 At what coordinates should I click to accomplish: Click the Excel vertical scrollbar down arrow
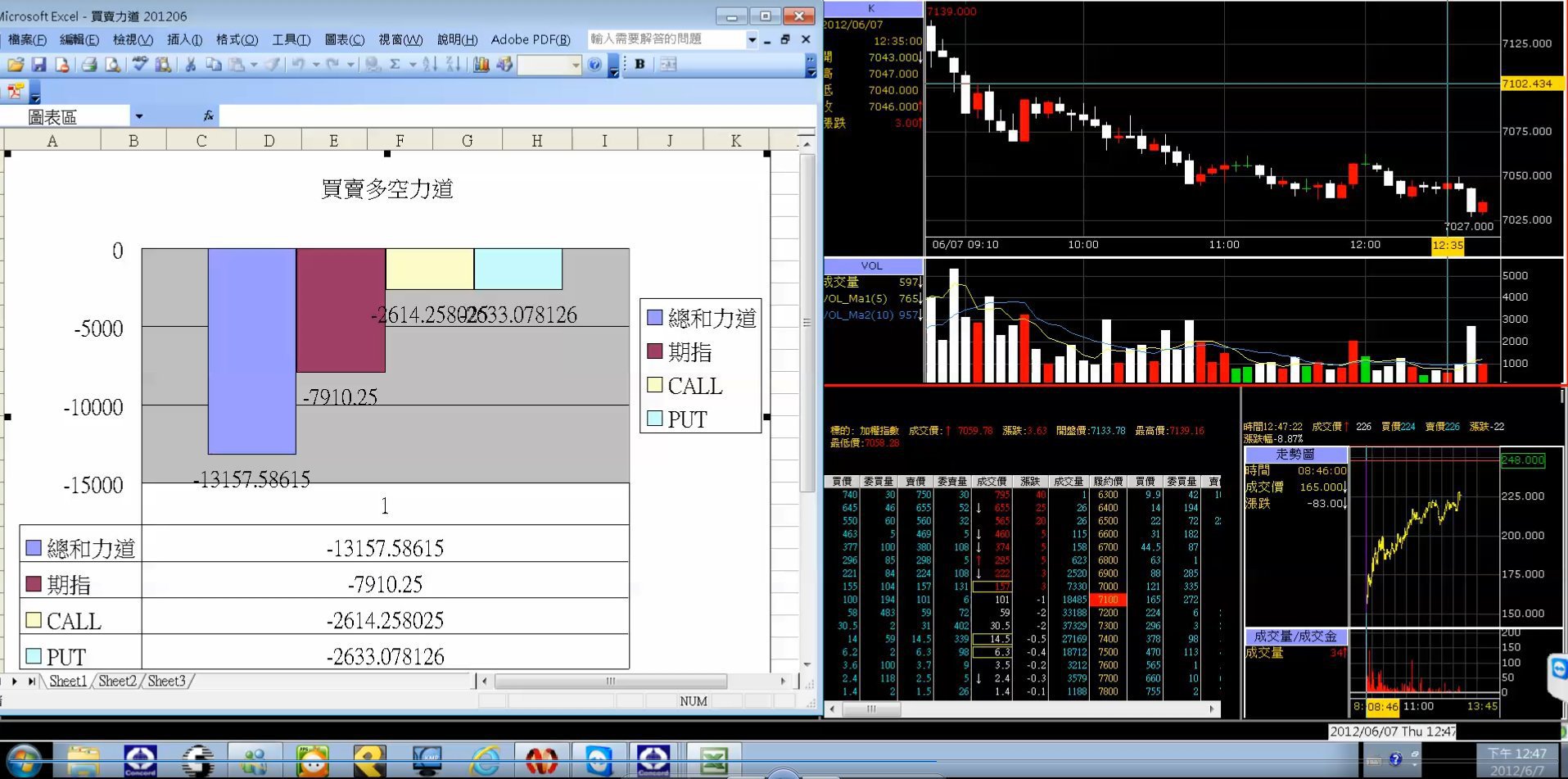tap(807, 664)
